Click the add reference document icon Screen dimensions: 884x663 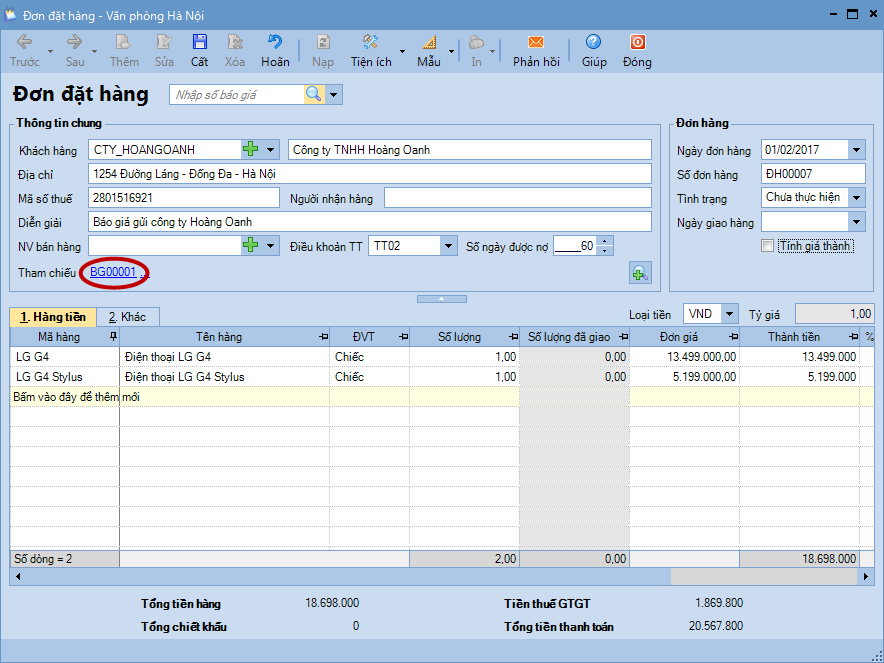tap(640, 273)
